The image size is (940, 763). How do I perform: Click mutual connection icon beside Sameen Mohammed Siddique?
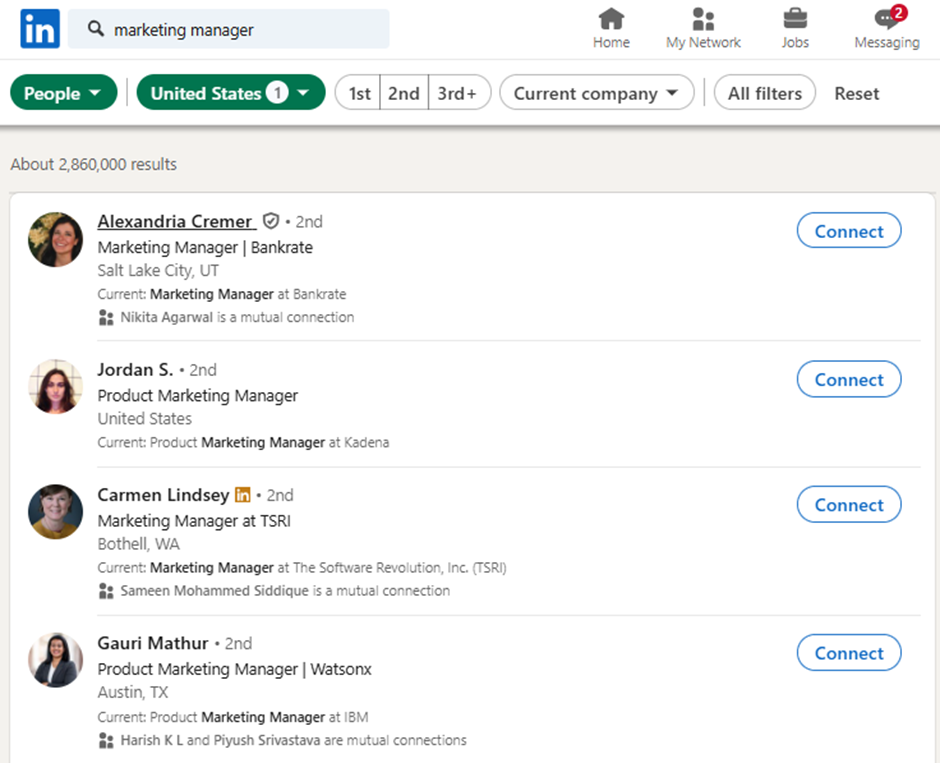(106, 591)
